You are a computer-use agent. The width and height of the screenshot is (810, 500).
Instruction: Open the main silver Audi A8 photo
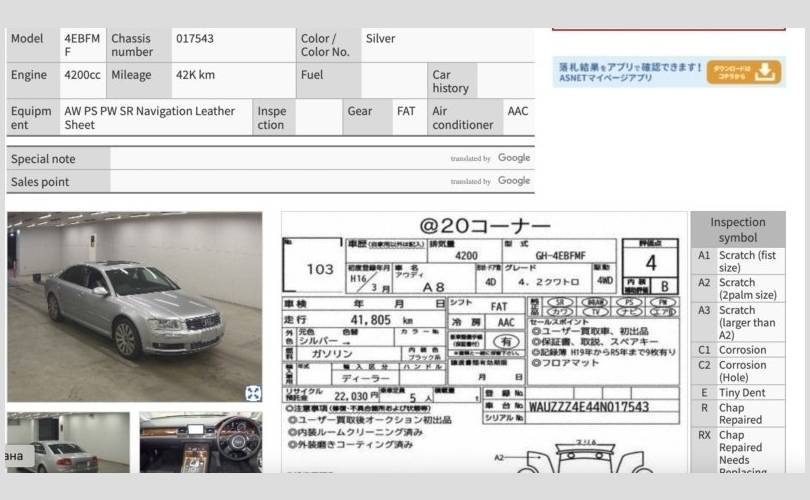click(135, 306)
